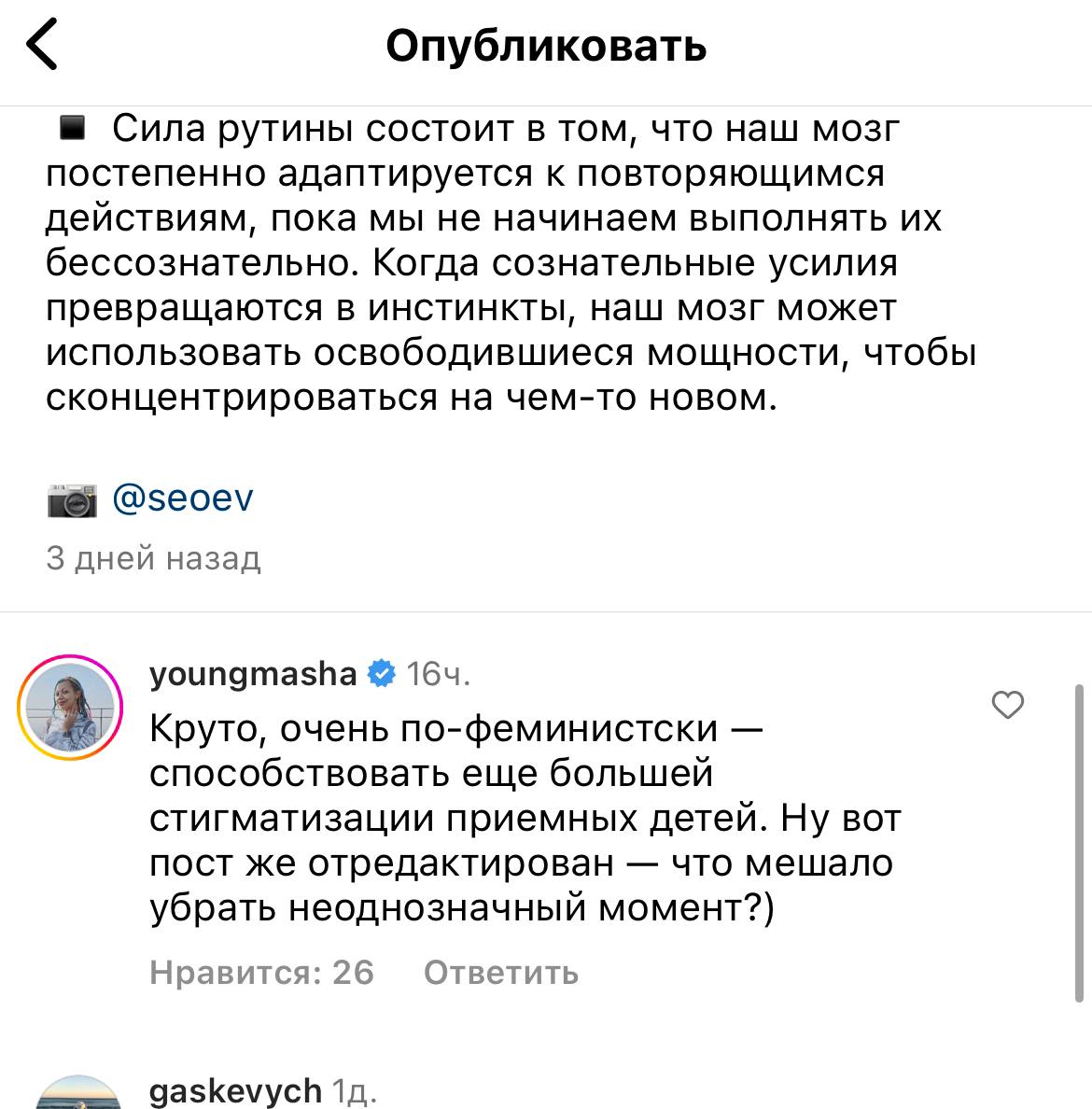Image resolution: width=1092 pixels, height=1109 pixels.
Task: Go back using the top-left arrow
Action: coord(42,47)
